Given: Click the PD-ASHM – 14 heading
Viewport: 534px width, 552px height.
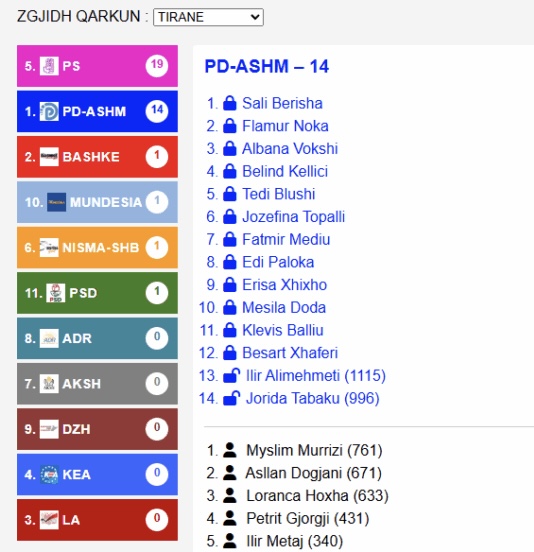Looking at the screenshot, I should [267, 66].
